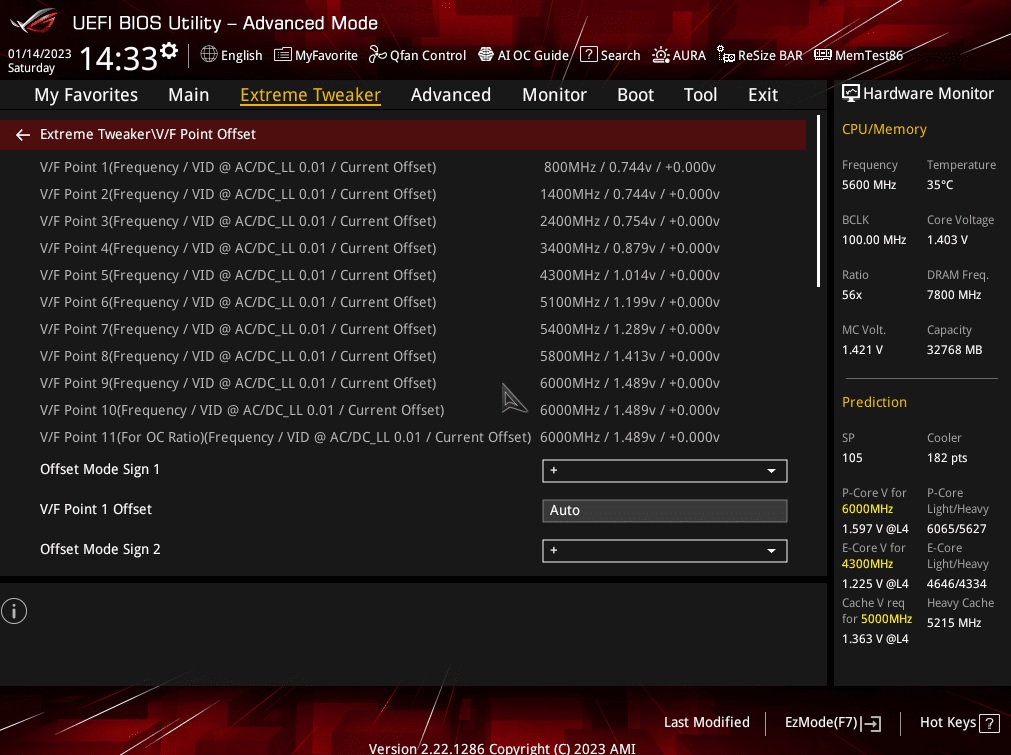Open Offset Mode Sign 1 dropdown
The width and height of the screenshot is (1011, 755).
pyautogui.click(x=665, y=471)
